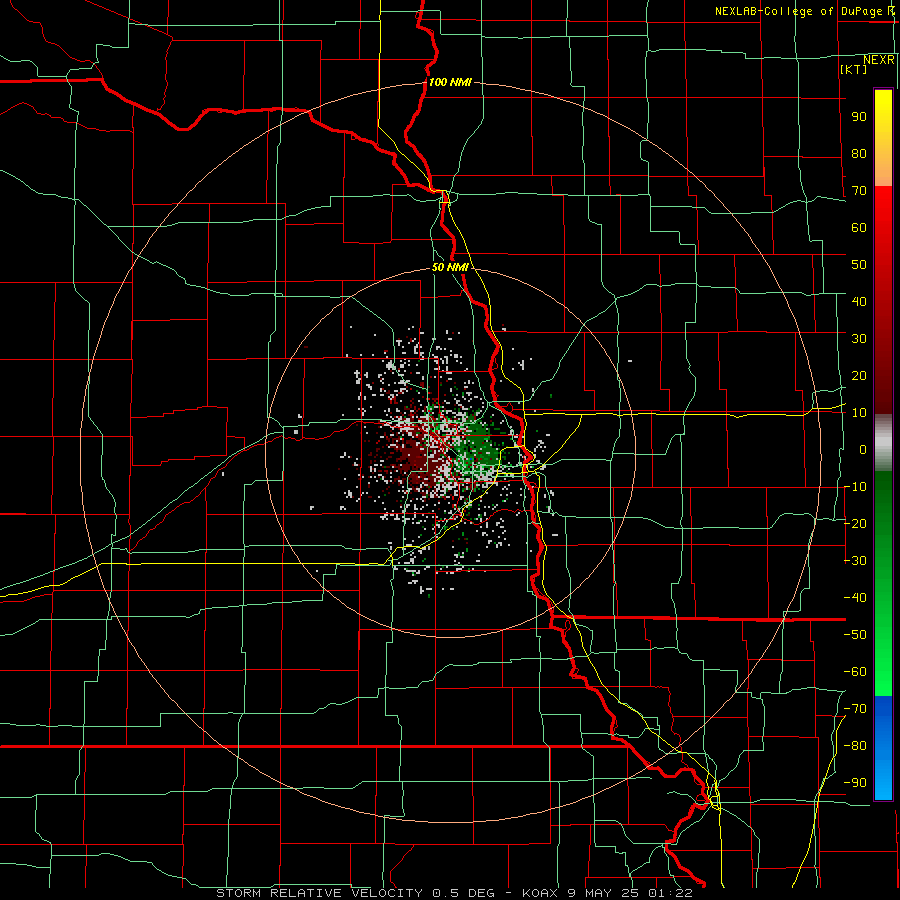The height and width of the screenshot is (900, 900).
Task: Click the positive 60 scale value
Action: (859, 228)
